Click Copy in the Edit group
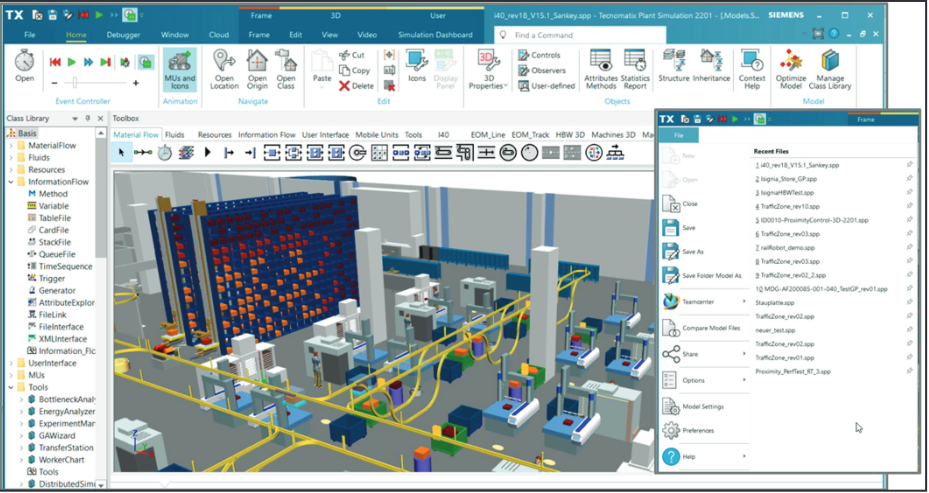This screenshot has width=929, height=493. click(x=354, y=71)
